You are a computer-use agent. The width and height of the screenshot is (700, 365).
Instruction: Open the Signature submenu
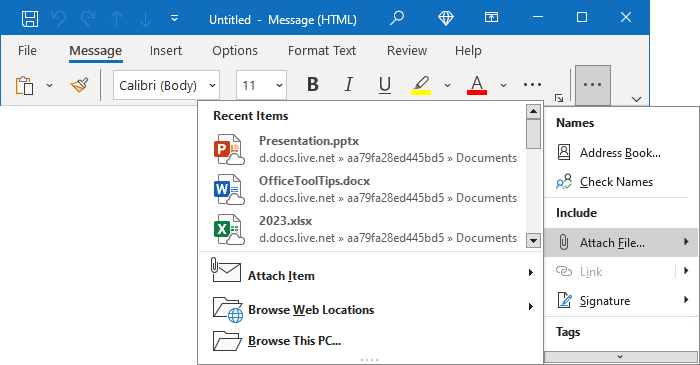tap(621, 300)
